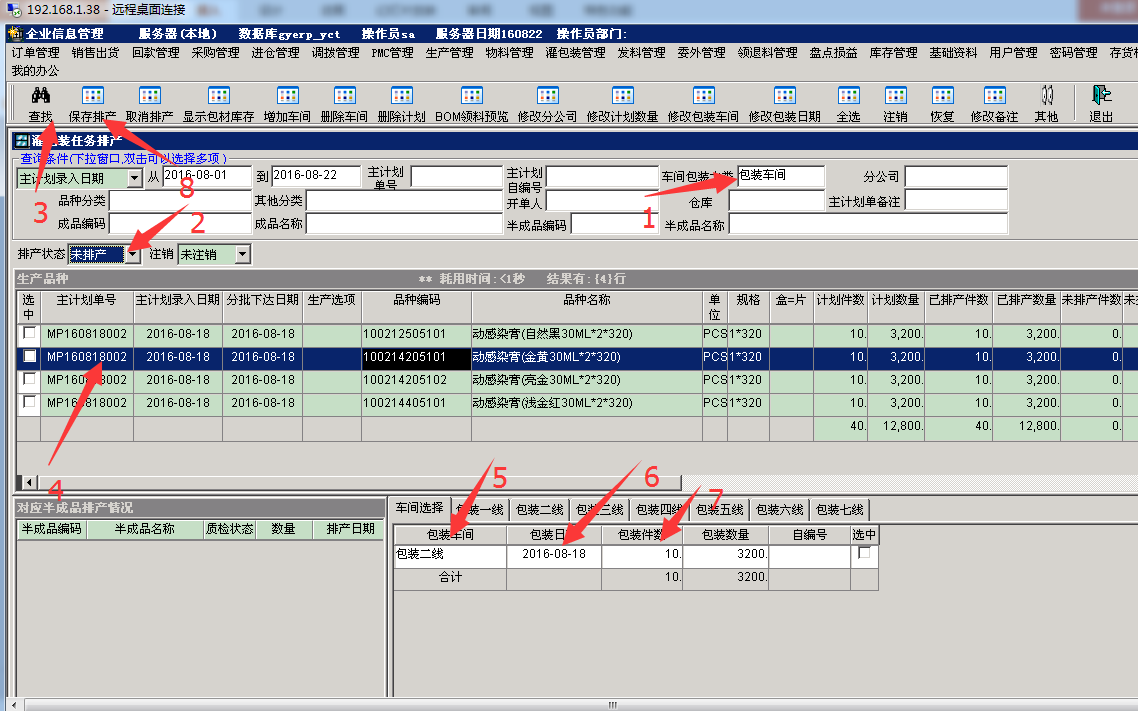Click the 成品名称 input field
The height and width of the screenshot is (711, 1138).
tap(404, 223)
